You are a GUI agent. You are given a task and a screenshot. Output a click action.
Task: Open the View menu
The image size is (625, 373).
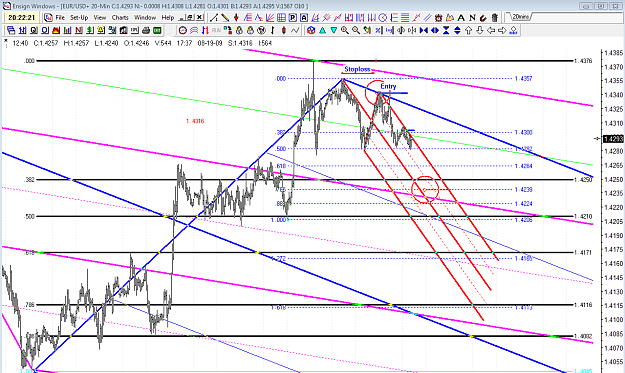100,18
